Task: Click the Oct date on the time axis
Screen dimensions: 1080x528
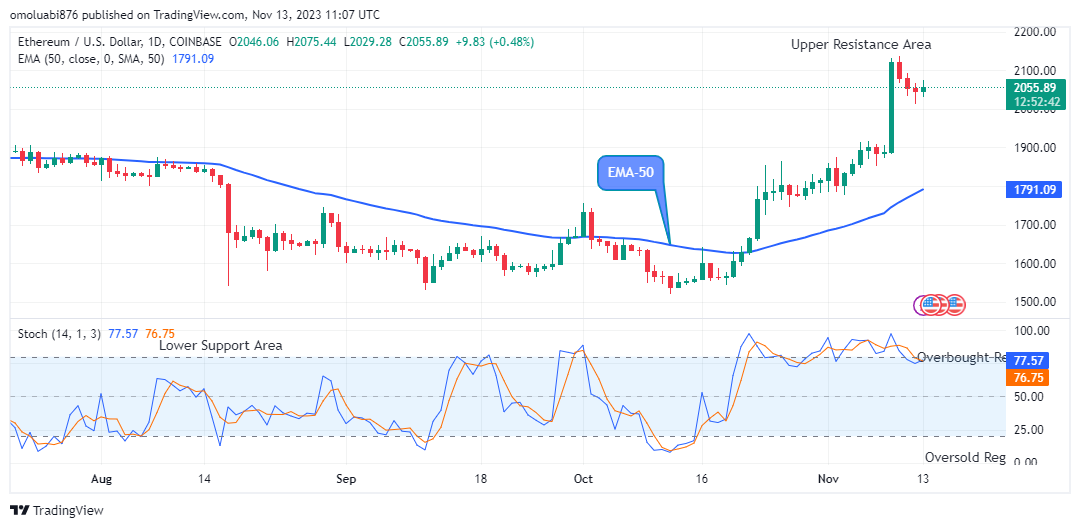Action: click(583, 479)
